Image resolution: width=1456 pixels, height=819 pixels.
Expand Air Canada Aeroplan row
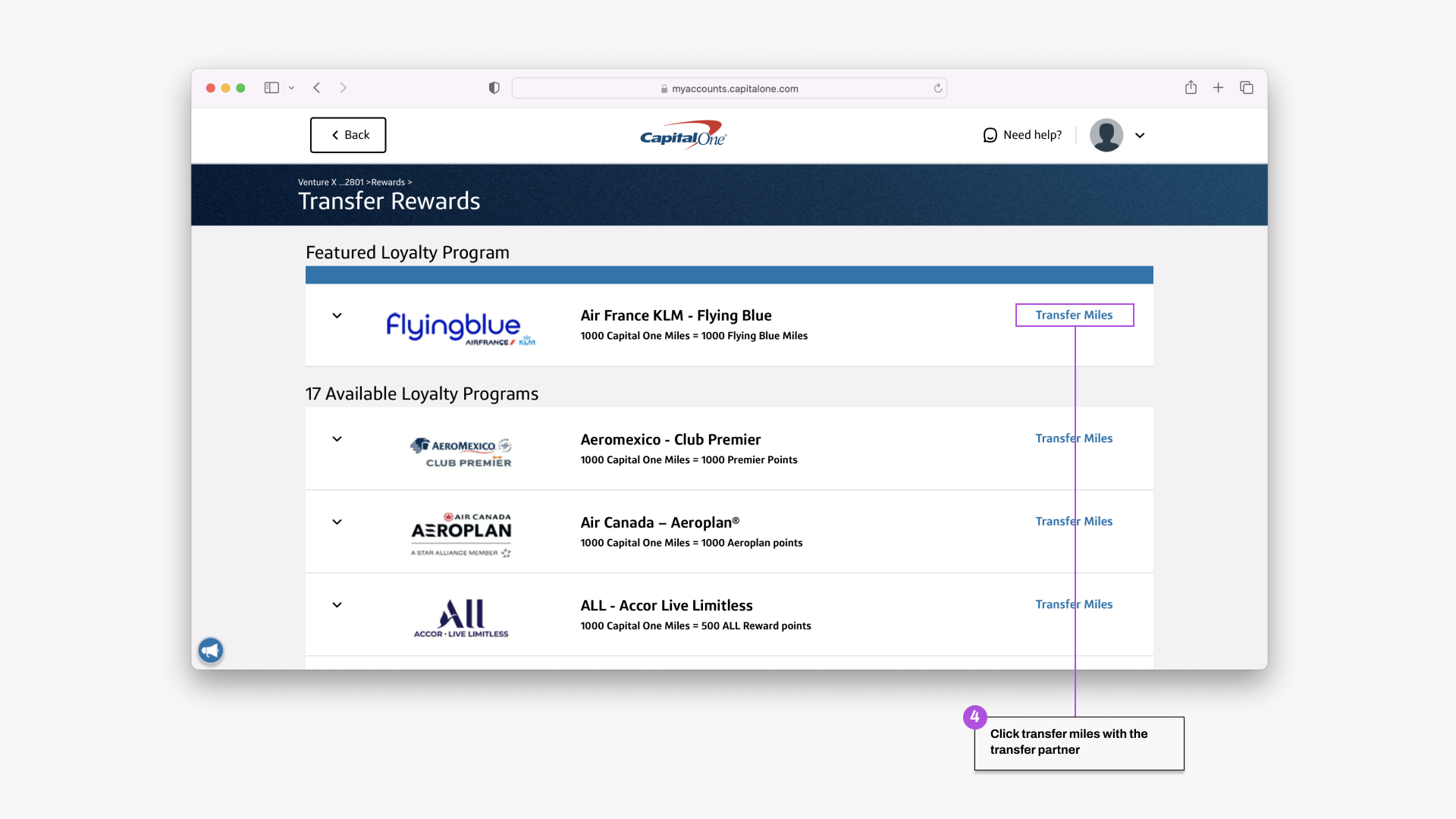(x=337, y=522)
